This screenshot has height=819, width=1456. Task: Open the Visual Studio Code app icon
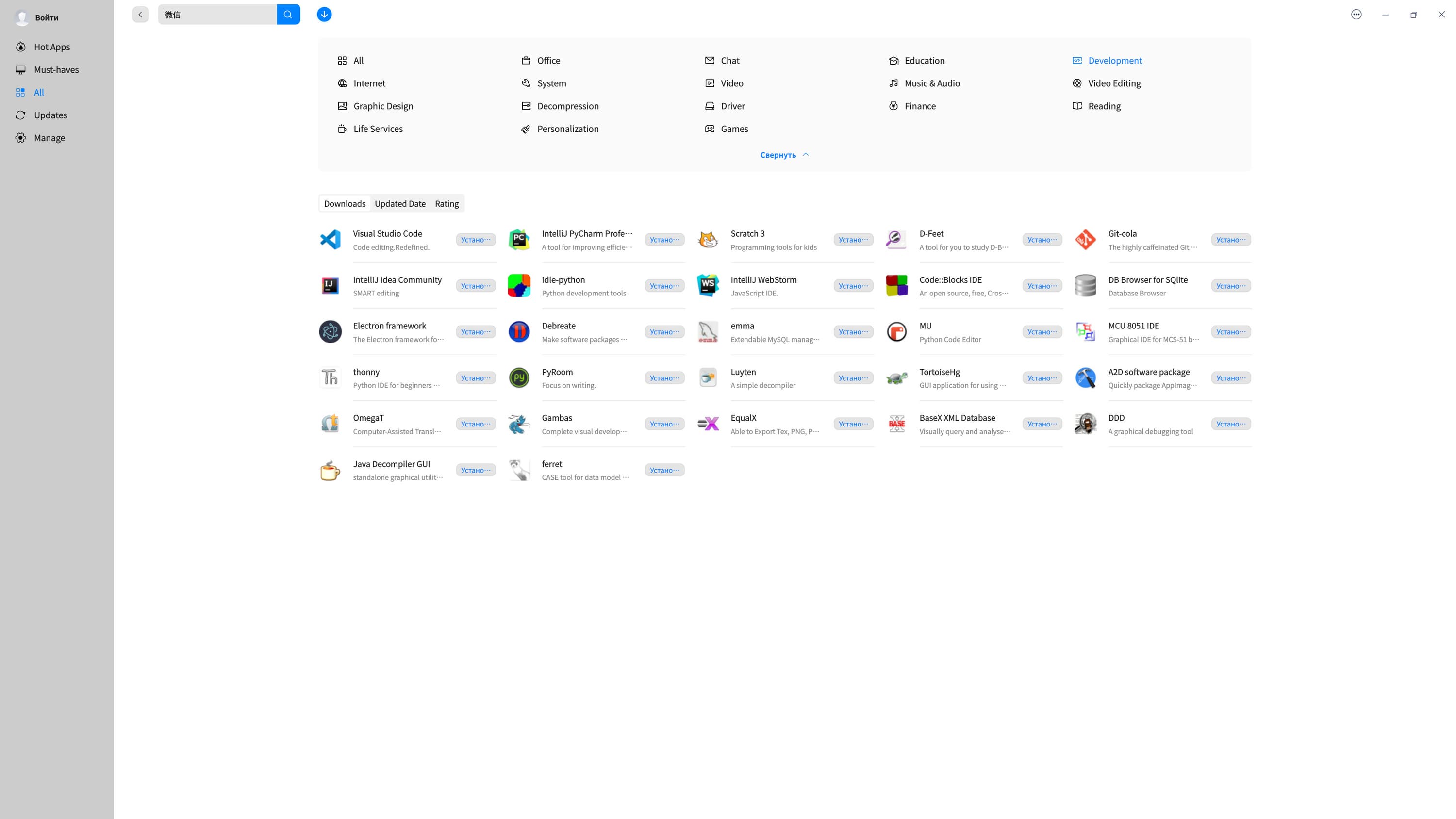(x=330, y=240)
